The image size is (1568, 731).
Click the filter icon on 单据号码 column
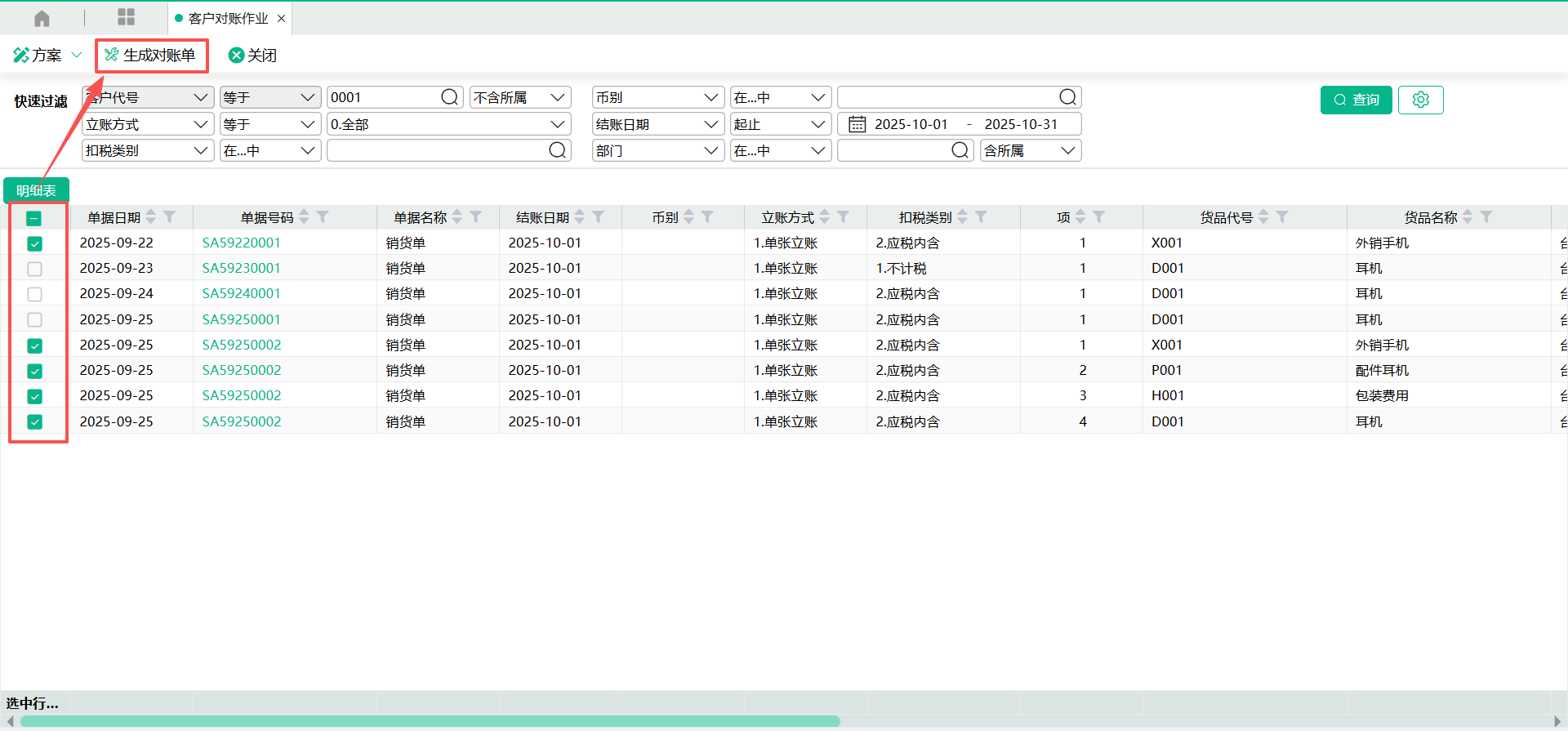point(323,217)
